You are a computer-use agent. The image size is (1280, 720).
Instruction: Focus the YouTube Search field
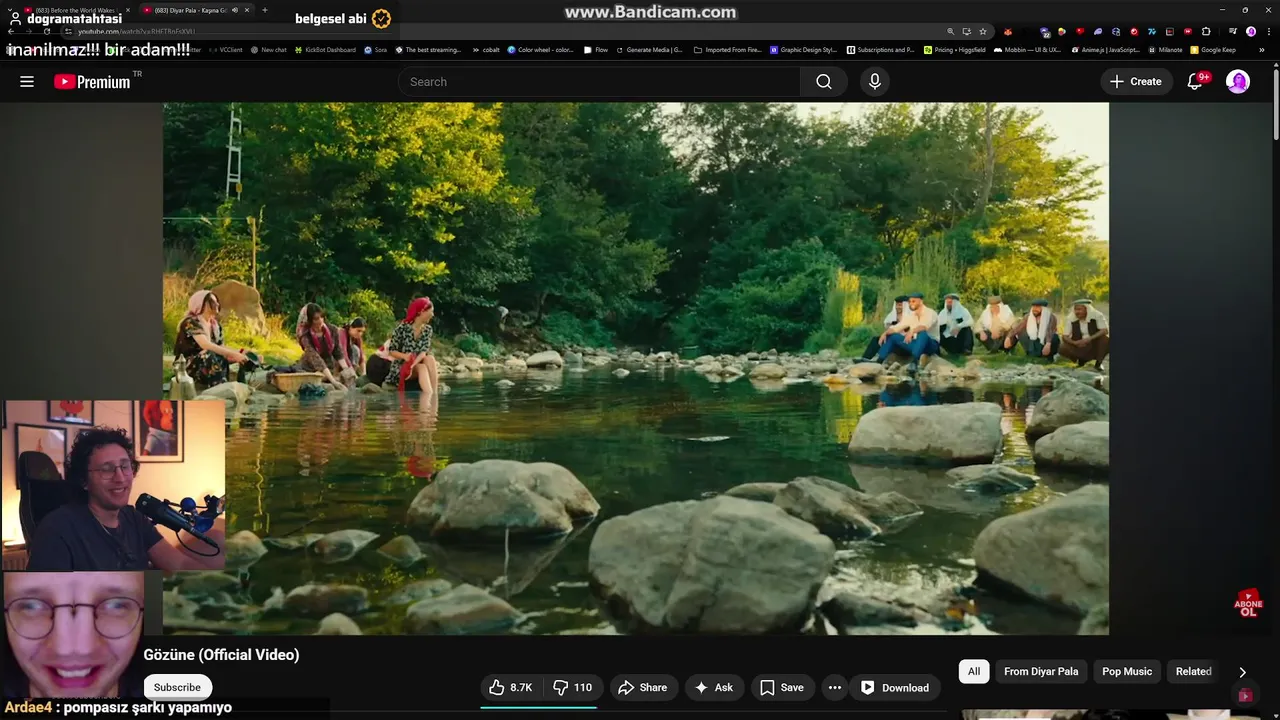point(600,82)
